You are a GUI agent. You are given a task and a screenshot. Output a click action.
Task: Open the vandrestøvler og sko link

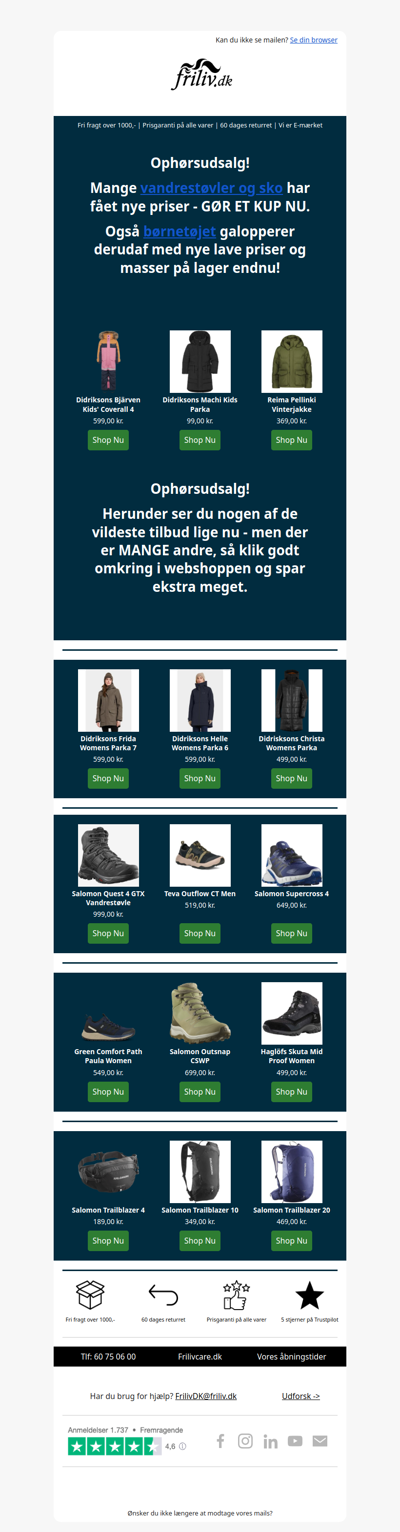211,188
